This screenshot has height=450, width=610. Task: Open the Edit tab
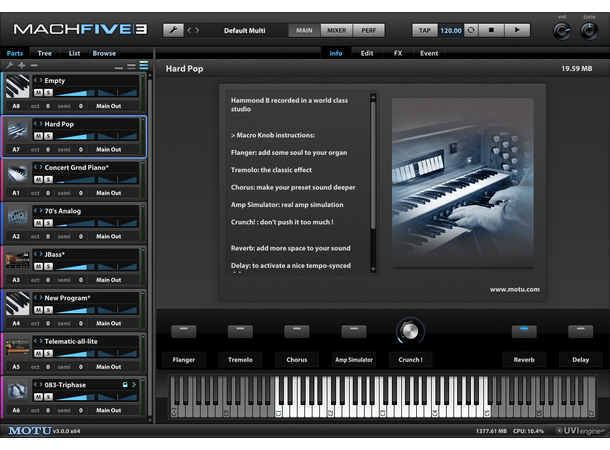point(367,53)
